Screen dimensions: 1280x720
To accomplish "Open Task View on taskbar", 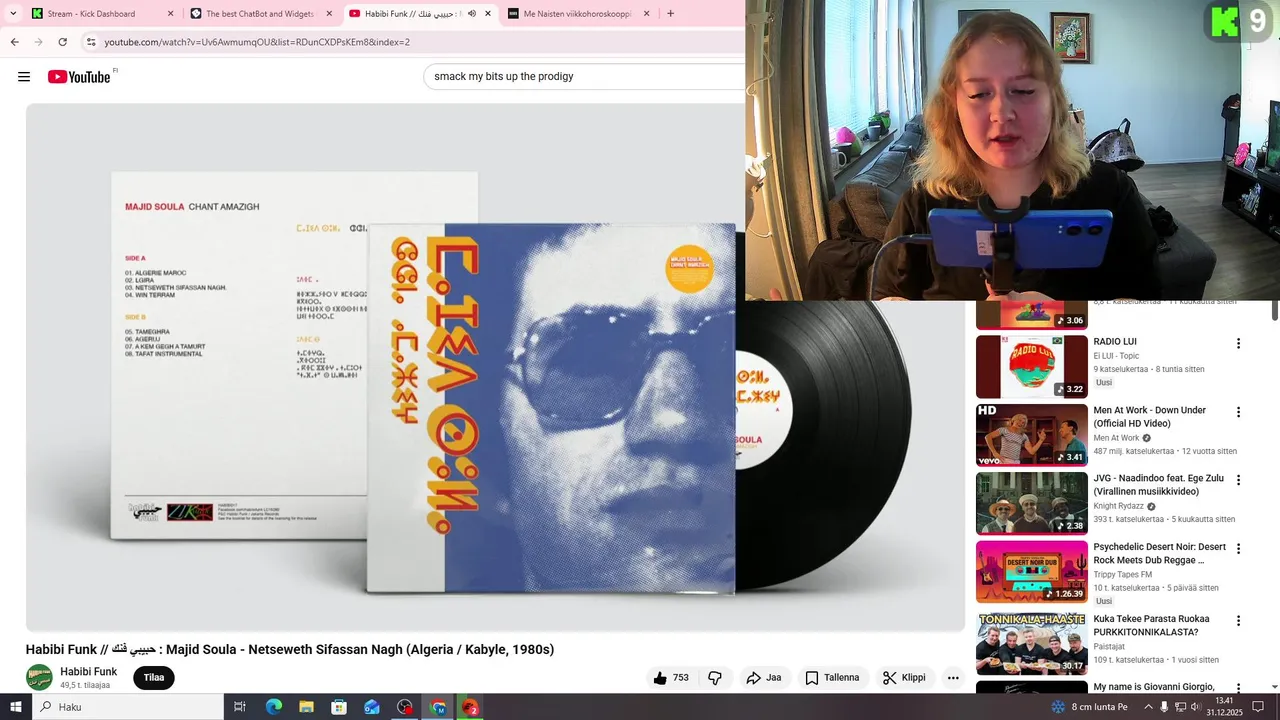I will (x=240, y=707).
